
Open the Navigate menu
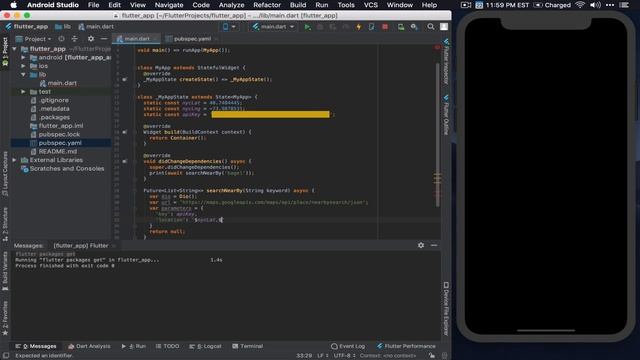pyautogui.click(x=169, y=5)
